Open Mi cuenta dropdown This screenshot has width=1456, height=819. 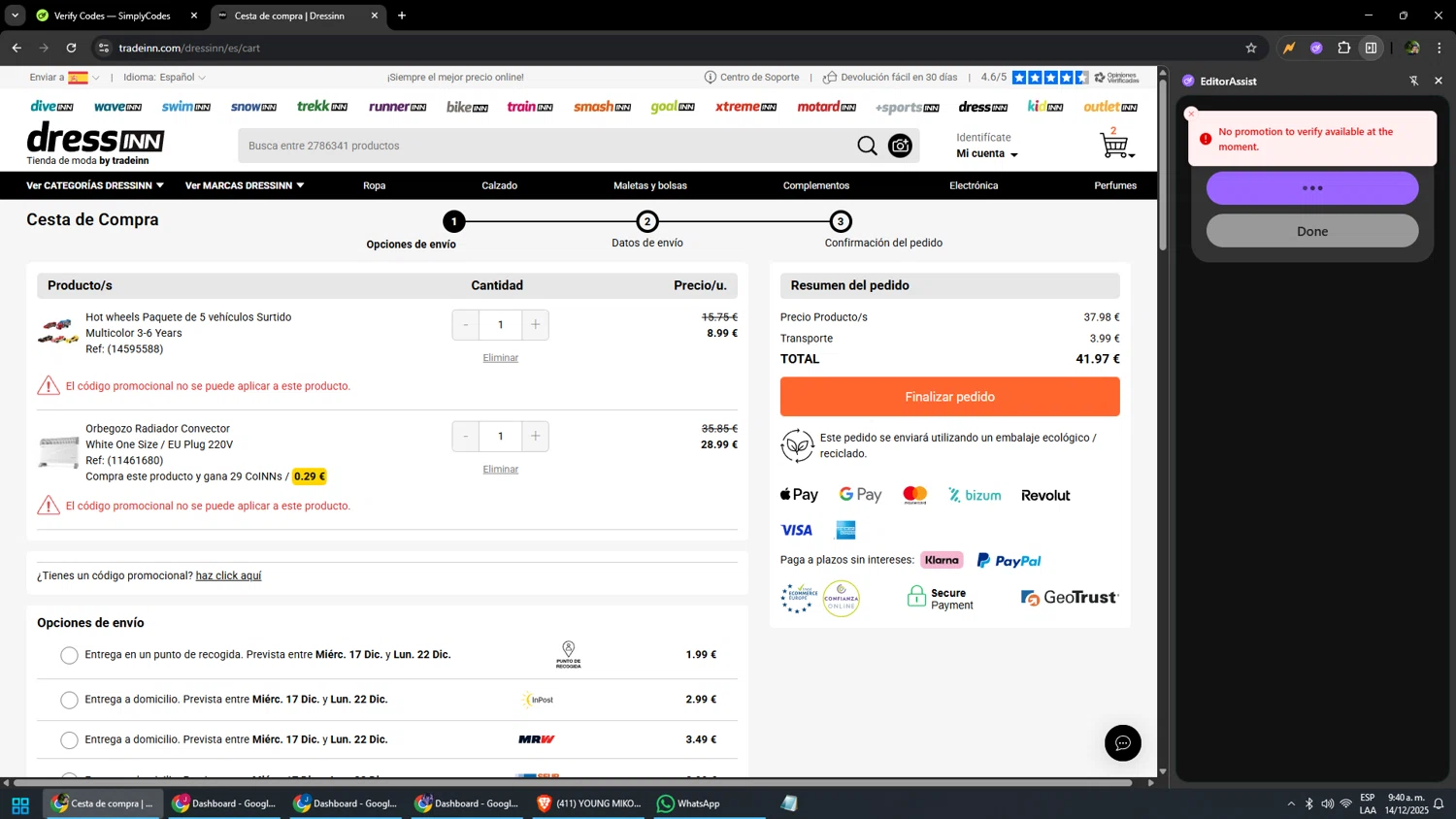(x=987, y=153)
